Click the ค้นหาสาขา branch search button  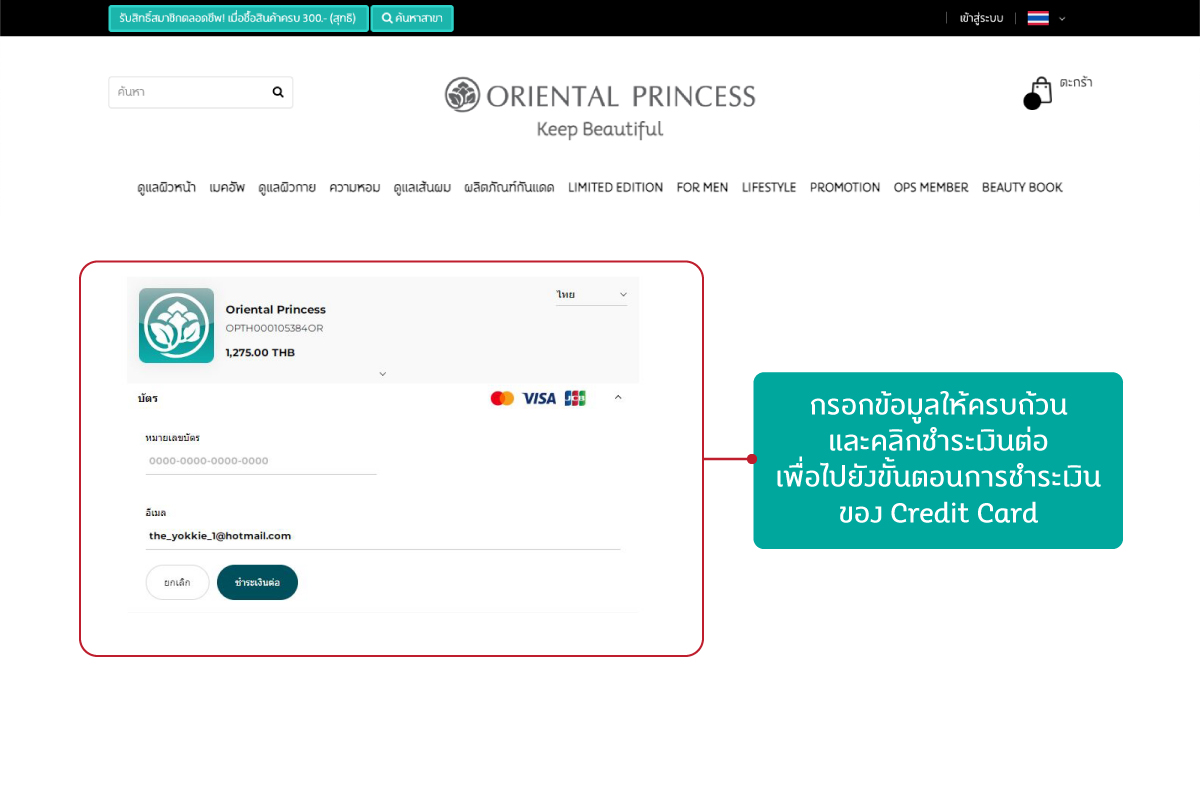(x=412, y=18)
